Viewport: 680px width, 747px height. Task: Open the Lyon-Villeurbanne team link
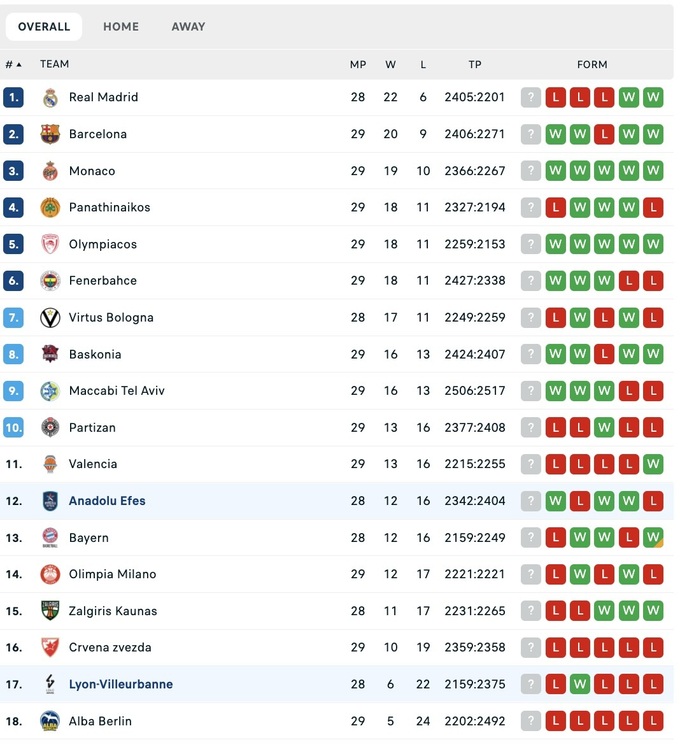tap(120, 684)
